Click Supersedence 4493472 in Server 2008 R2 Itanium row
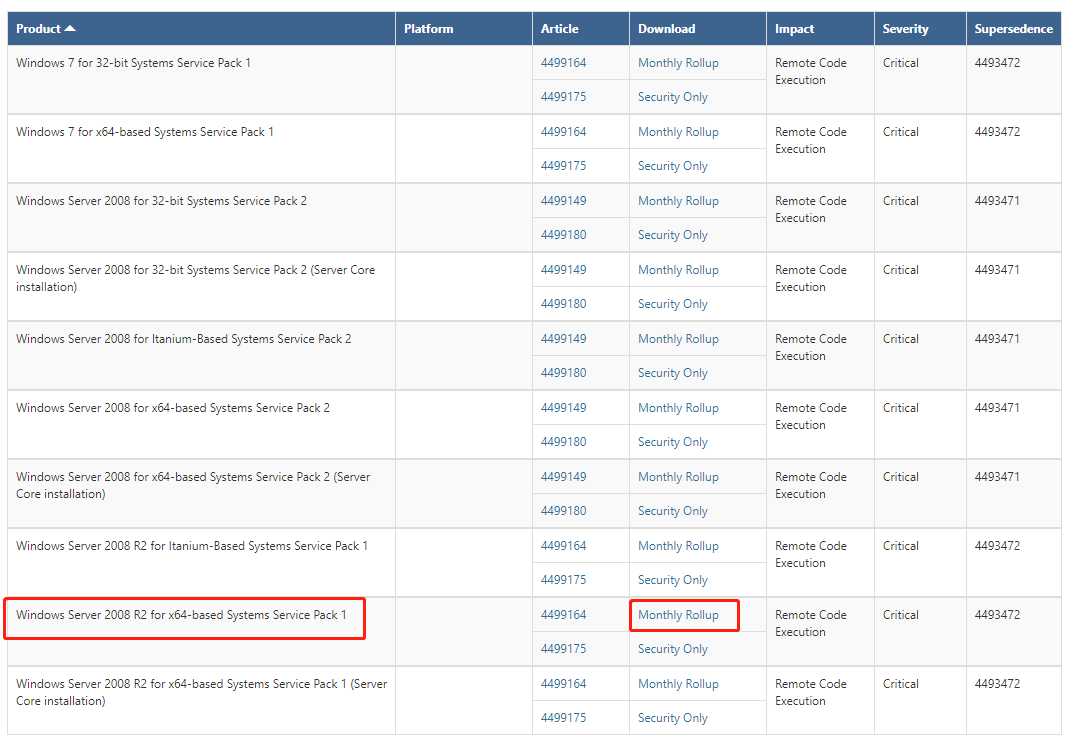The width and height of the screenshot is (1075, 738). click(x=997, y=546)
